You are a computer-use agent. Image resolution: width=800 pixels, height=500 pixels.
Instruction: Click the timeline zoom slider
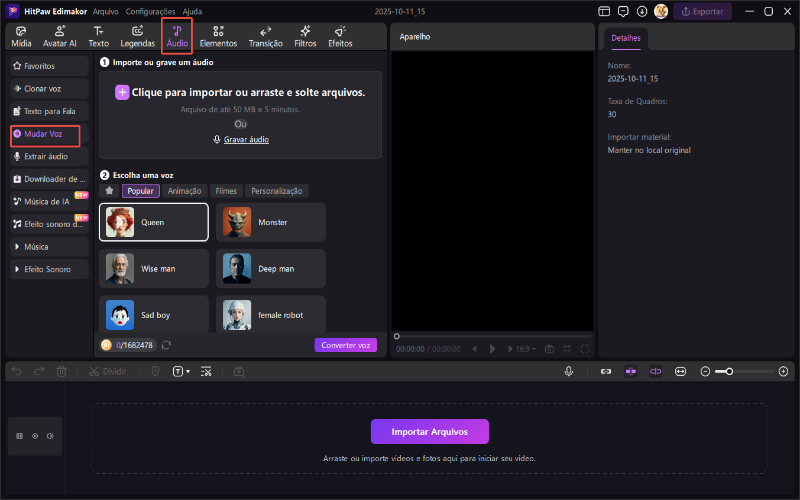pyautogui.click(x=744, y=371)
